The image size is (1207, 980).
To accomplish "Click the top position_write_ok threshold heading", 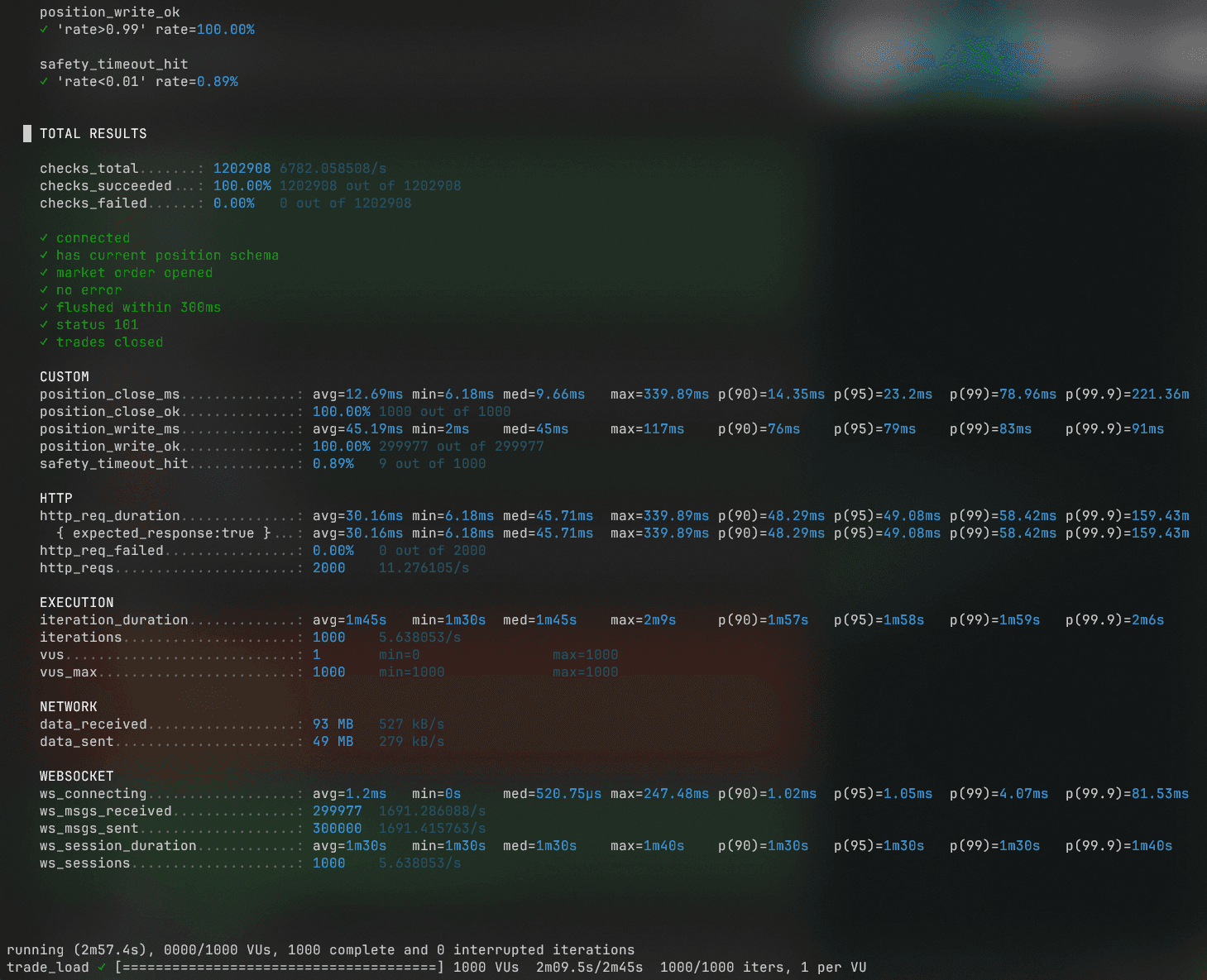I will [x=110, y=12].
